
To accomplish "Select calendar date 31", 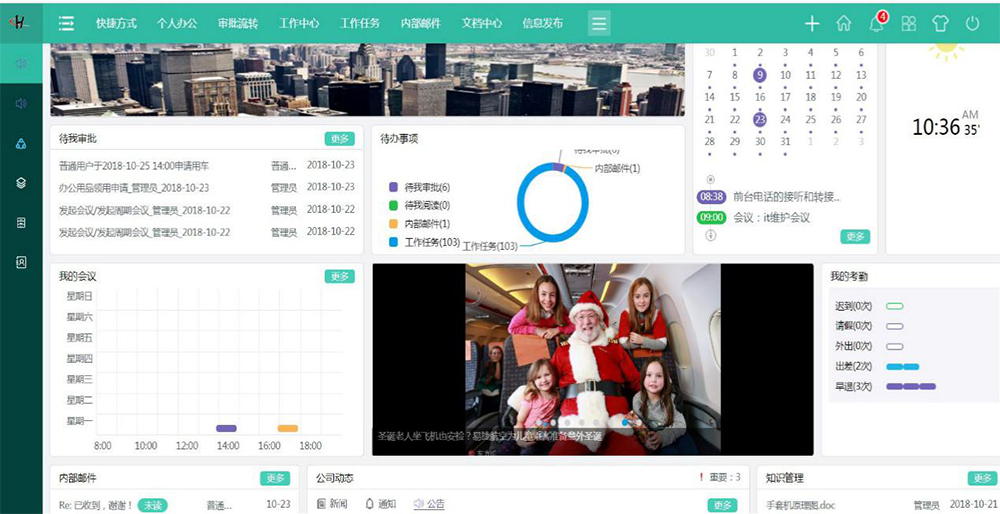I will (x=785, y=142).
